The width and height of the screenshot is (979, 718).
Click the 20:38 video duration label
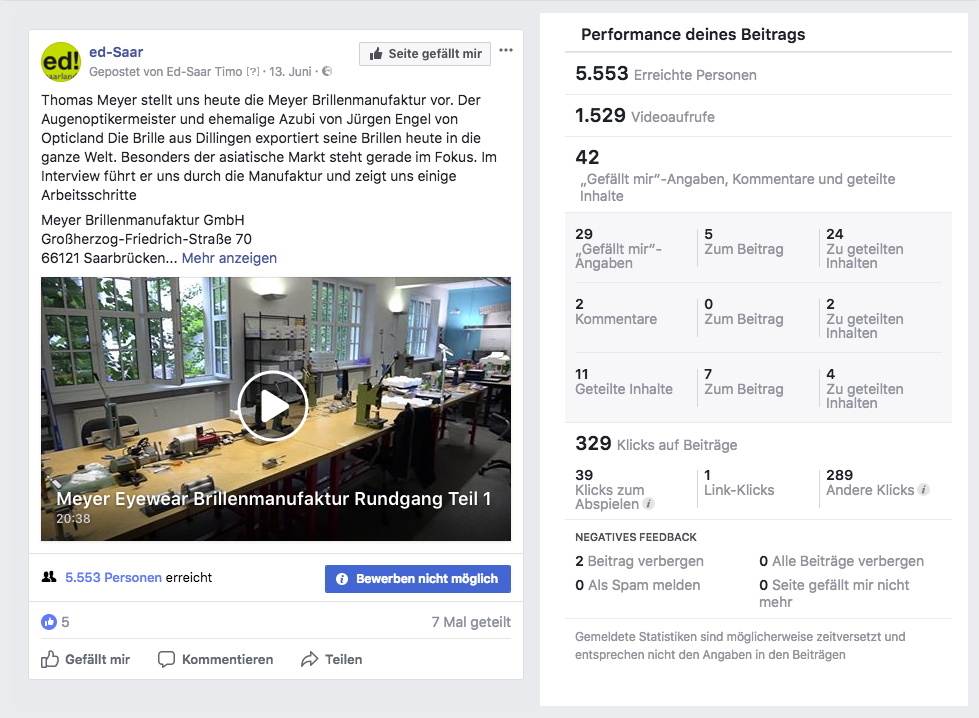tap(73, 518)
